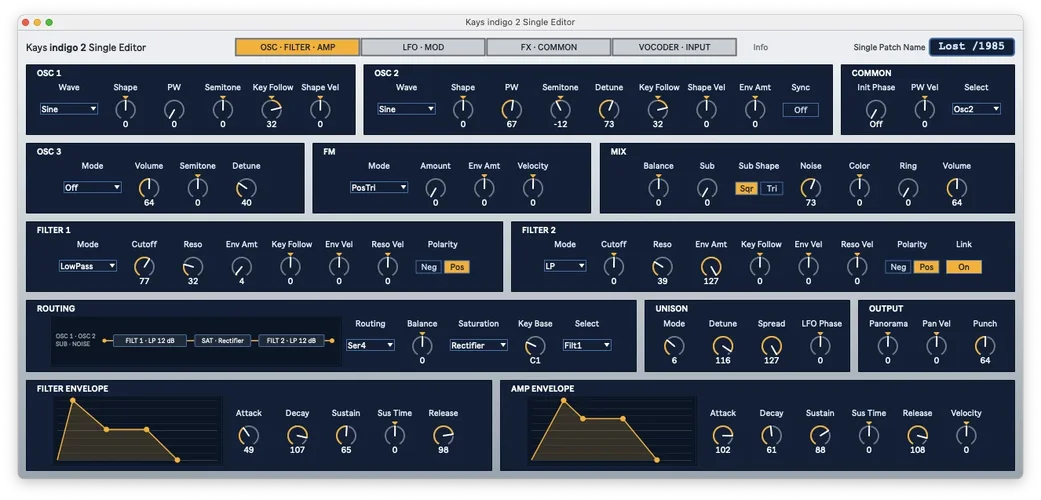Image resolution: width=1041 pixels, height=500 pixels.
Task: Switch to the LFO · MOD tab
Action: (423, 47)
